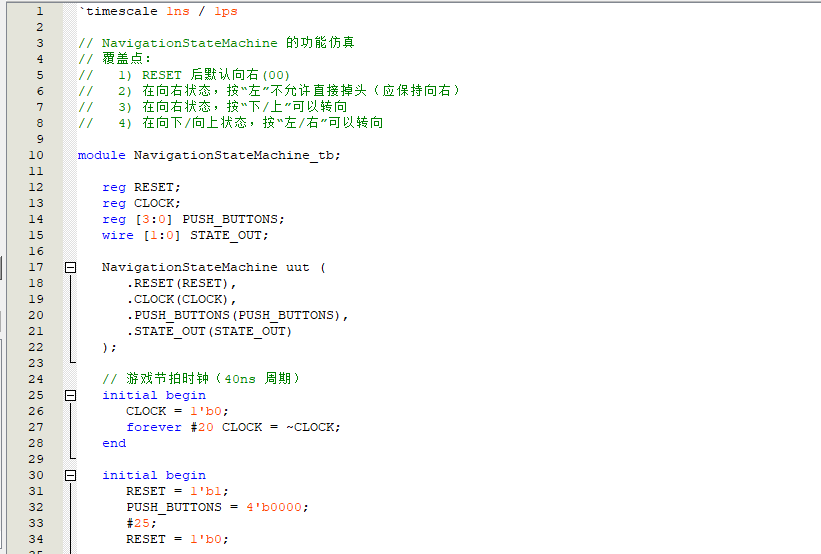Click 'forever #20 CLOCK = ~CLOCK;' statement
821x554 pixels.
pyautogui.click(x=233, y=427)
